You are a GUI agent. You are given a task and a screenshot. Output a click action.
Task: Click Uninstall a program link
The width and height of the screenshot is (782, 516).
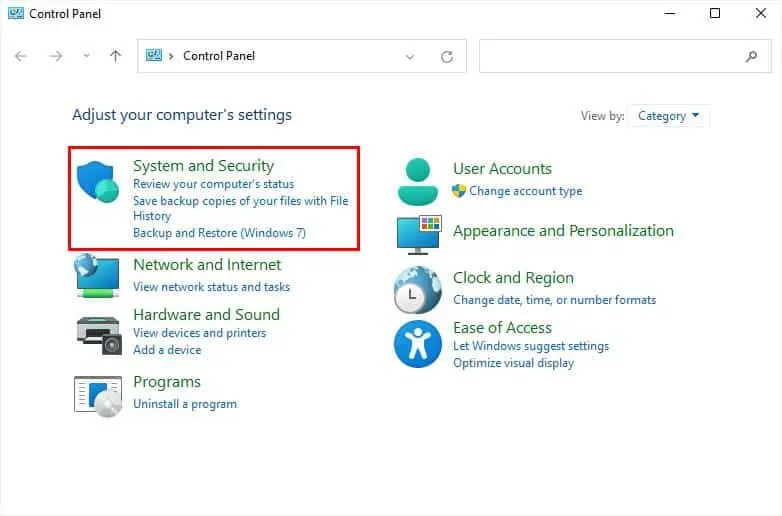(185, 404)
